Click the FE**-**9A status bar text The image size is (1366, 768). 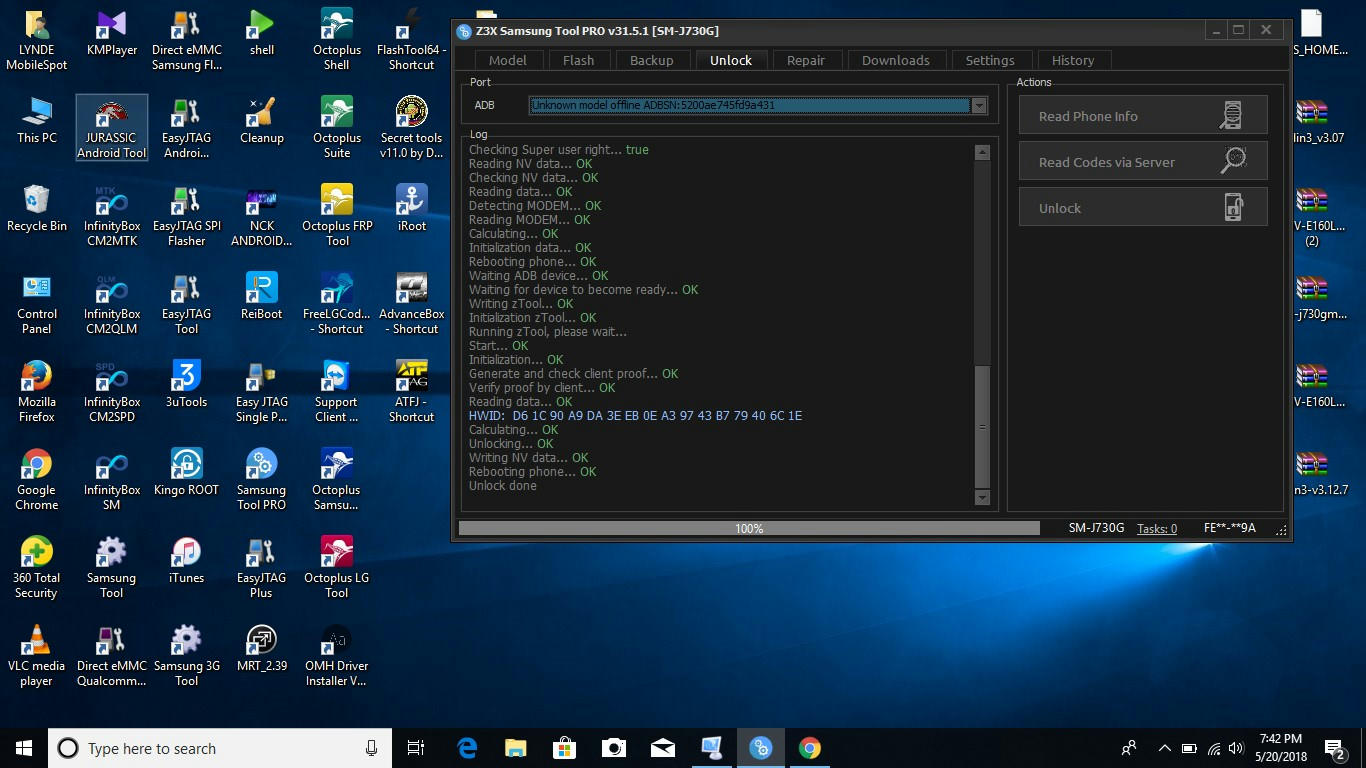click(x=1230, y=528)
